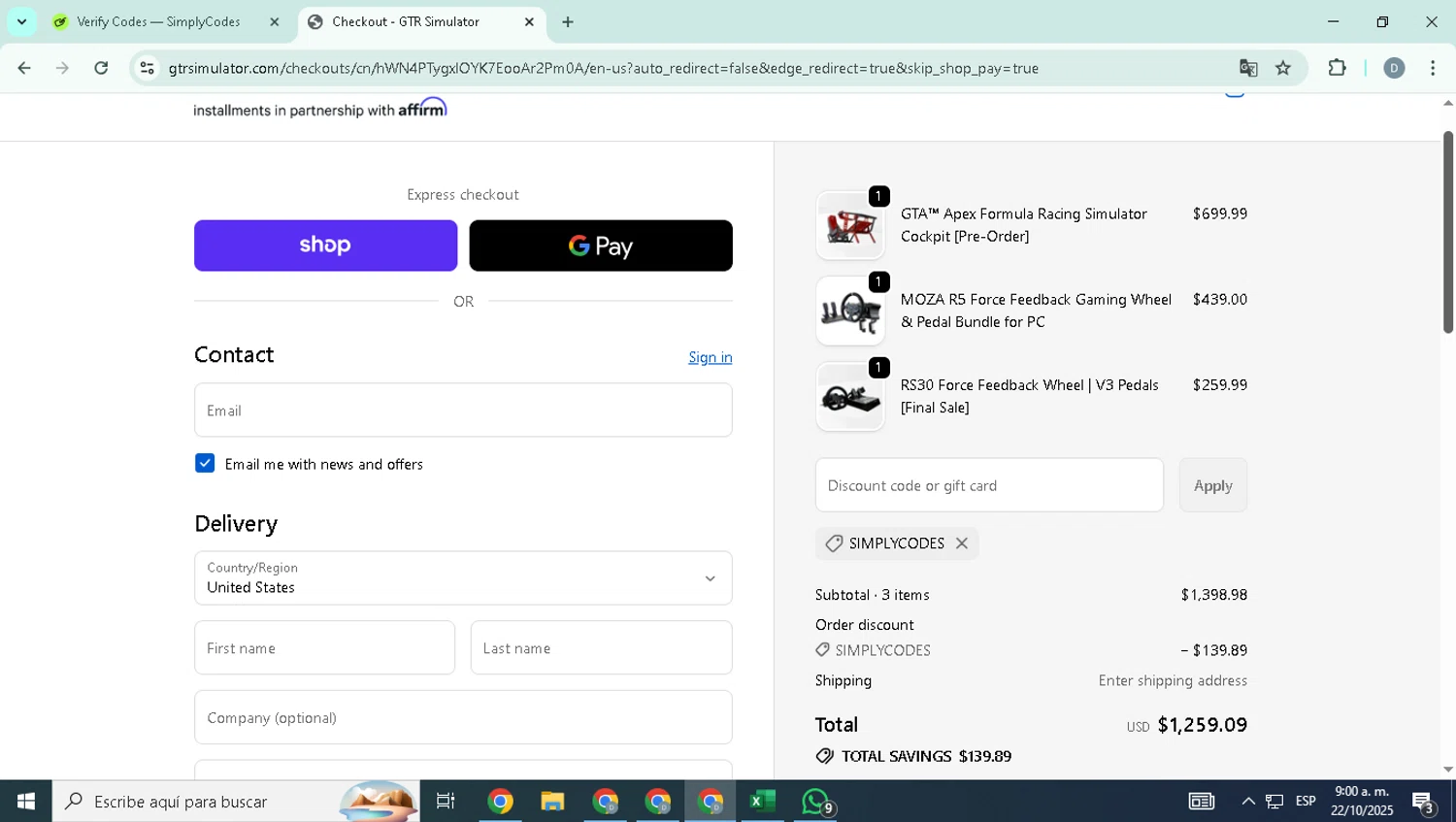Click the browser back arrow
Screen dimensions: 1456x822
pyautogui.click(x=24, y=68)
